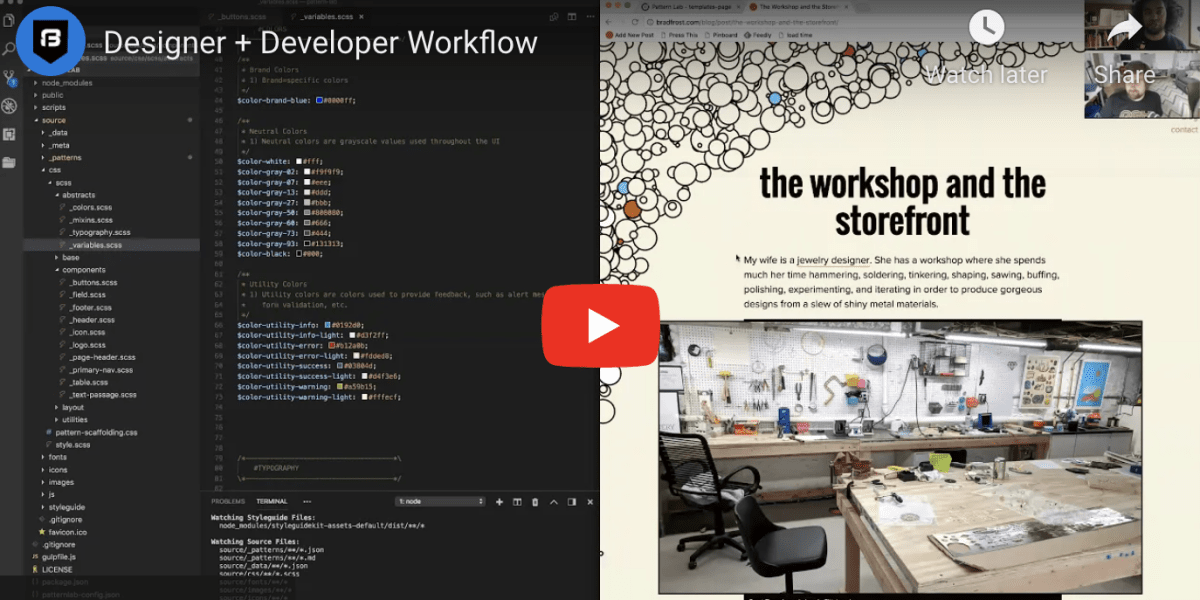Open the Debug view in activity bar
1200x600 pixels.
tap(10, 105)
